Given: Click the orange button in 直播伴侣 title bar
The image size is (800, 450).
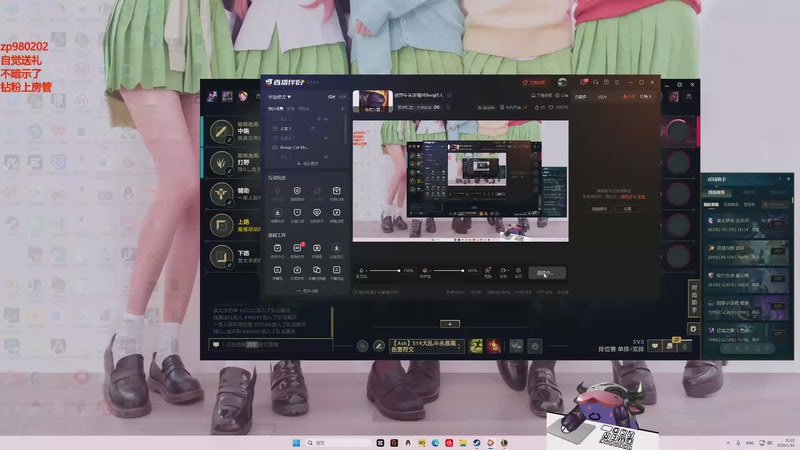Looking at the screenshot, I should 534,82.
